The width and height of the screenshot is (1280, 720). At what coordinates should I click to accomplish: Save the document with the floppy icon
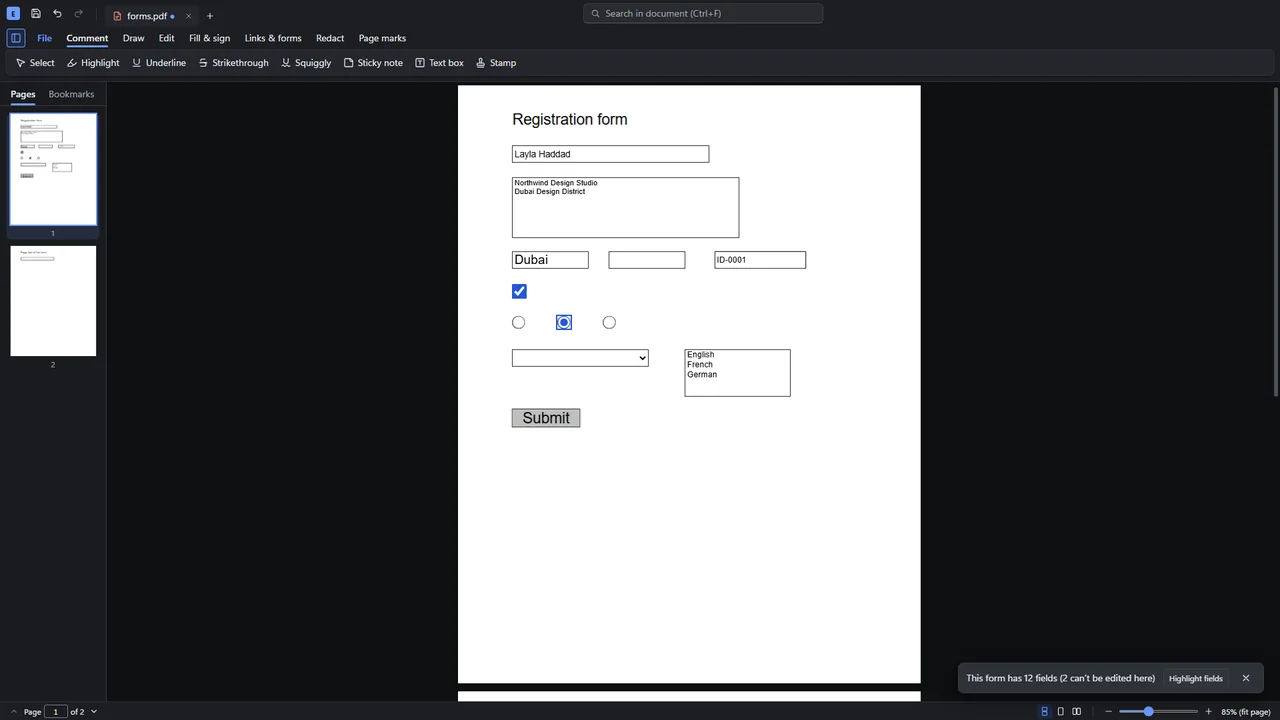(36, 14)
